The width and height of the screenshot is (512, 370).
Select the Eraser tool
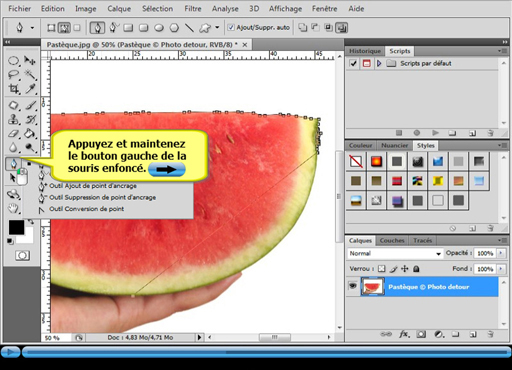coord(13,133)
